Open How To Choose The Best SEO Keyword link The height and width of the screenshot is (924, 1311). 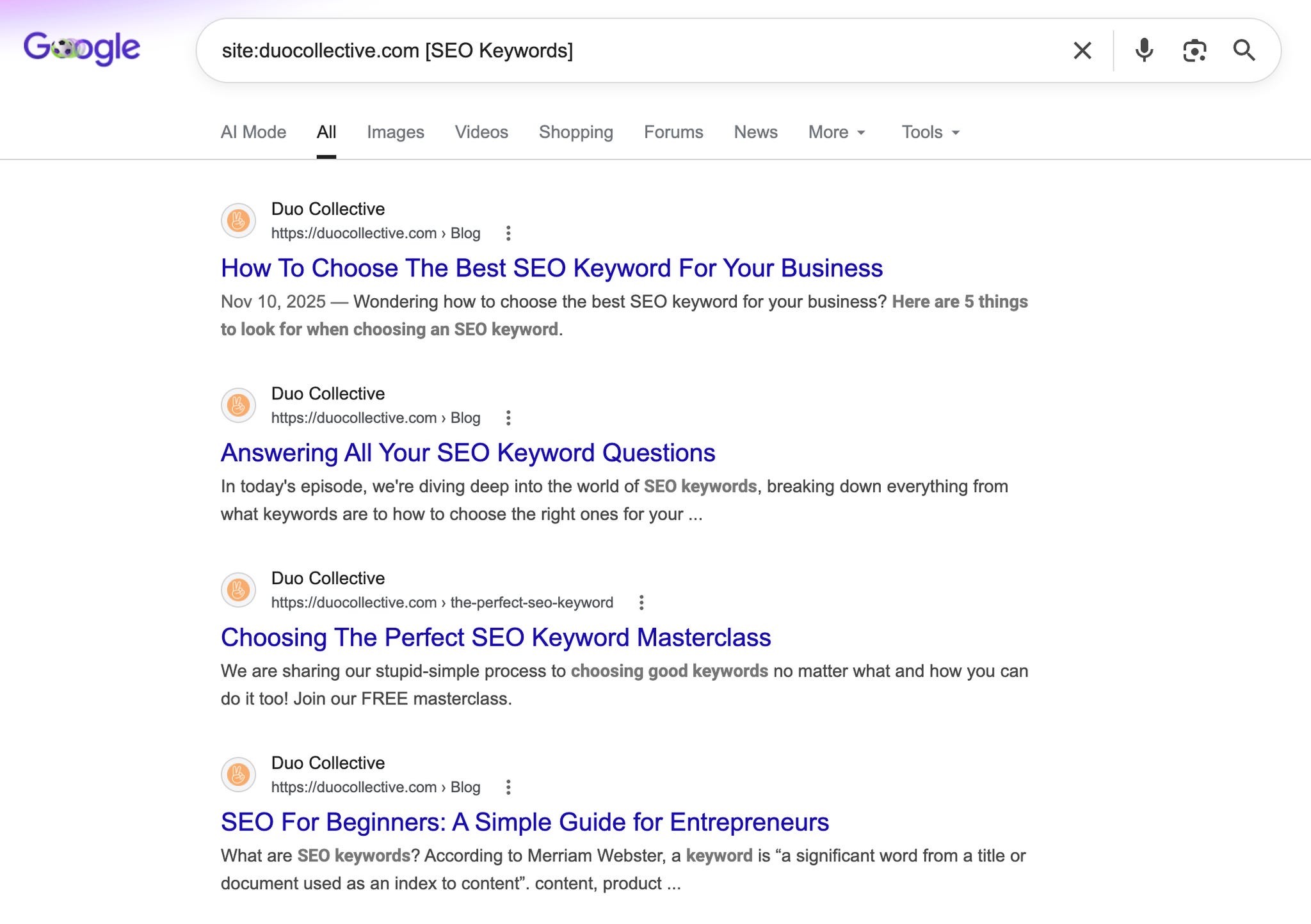pyautogui.click(x=552, y=268)
